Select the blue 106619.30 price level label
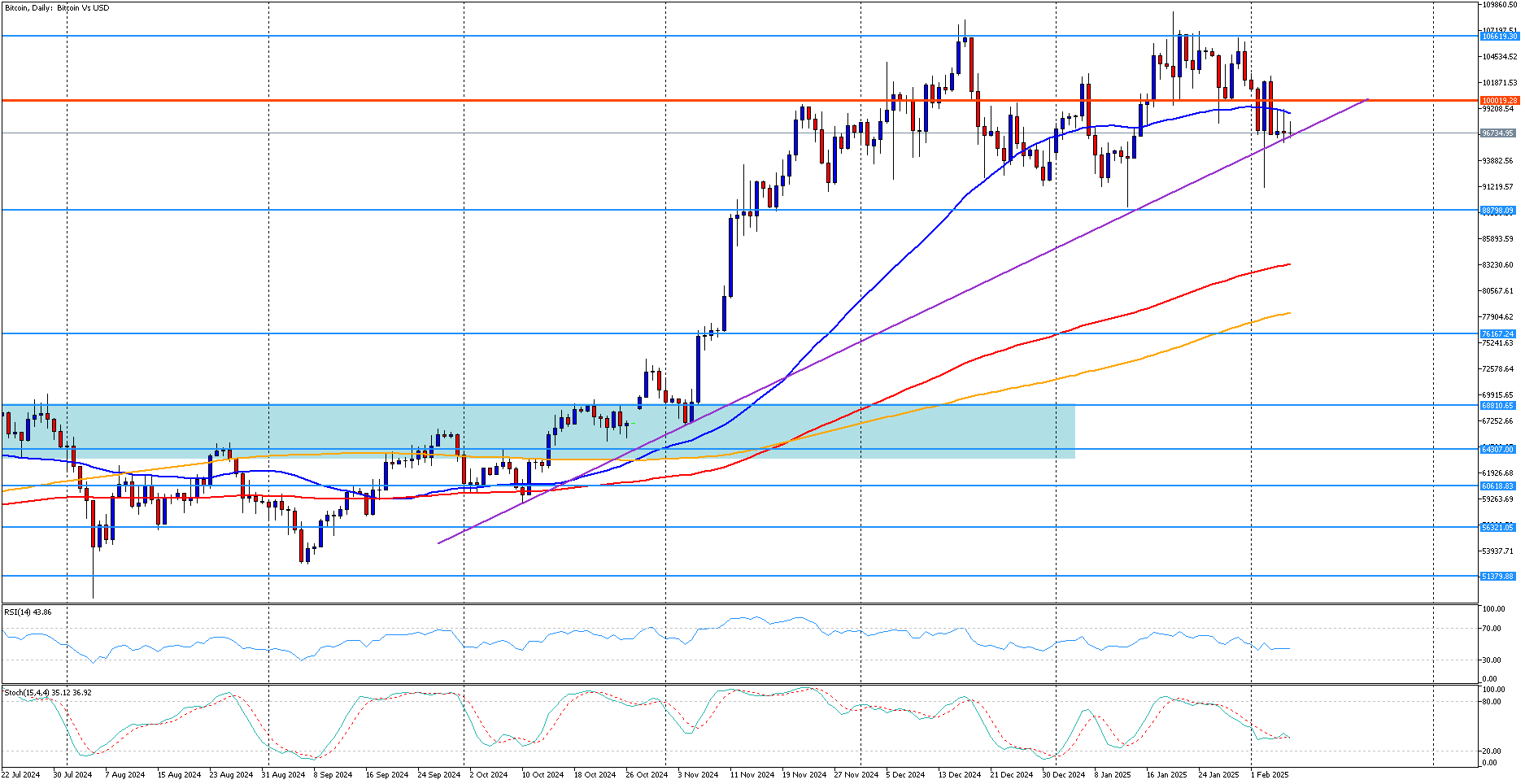The image size is (1525, 784). point(1500,37)
